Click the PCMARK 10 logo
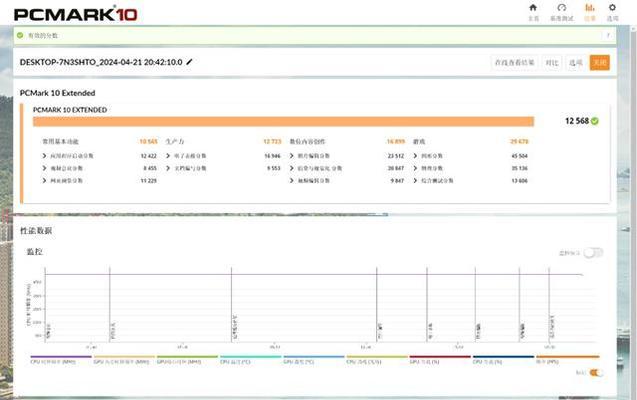Viewport: 637px width, 400px height. (x=76, y=13)
